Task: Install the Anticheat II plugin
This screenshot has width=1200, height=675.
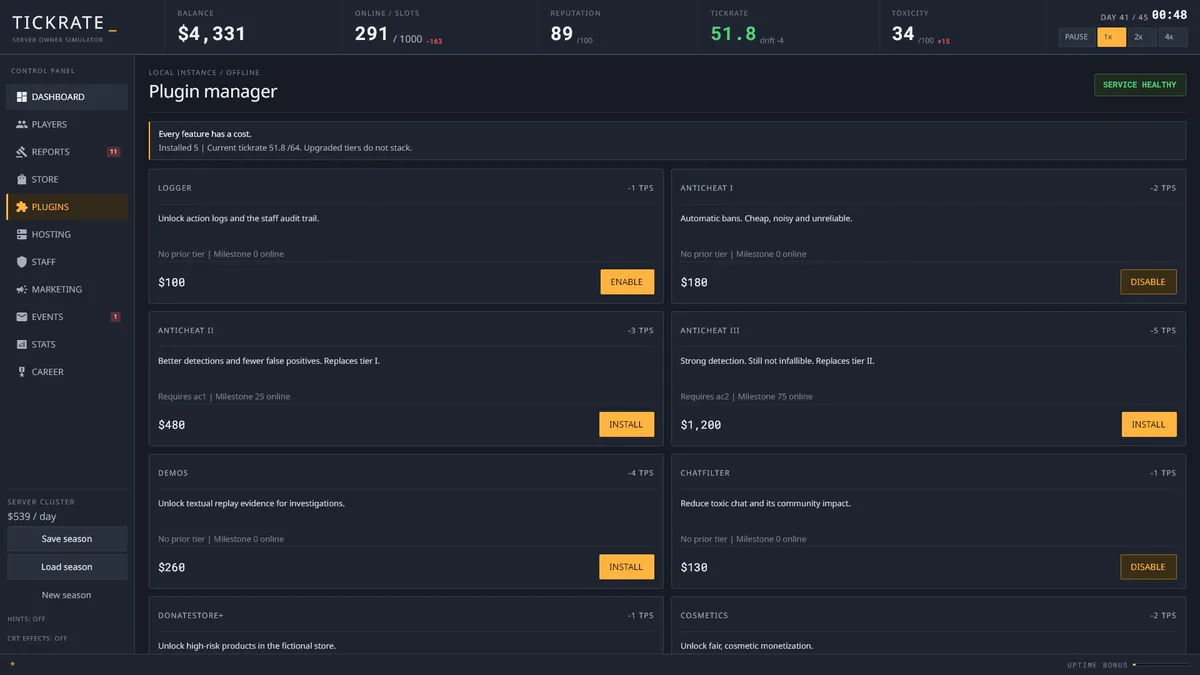Action: (627, 424)
